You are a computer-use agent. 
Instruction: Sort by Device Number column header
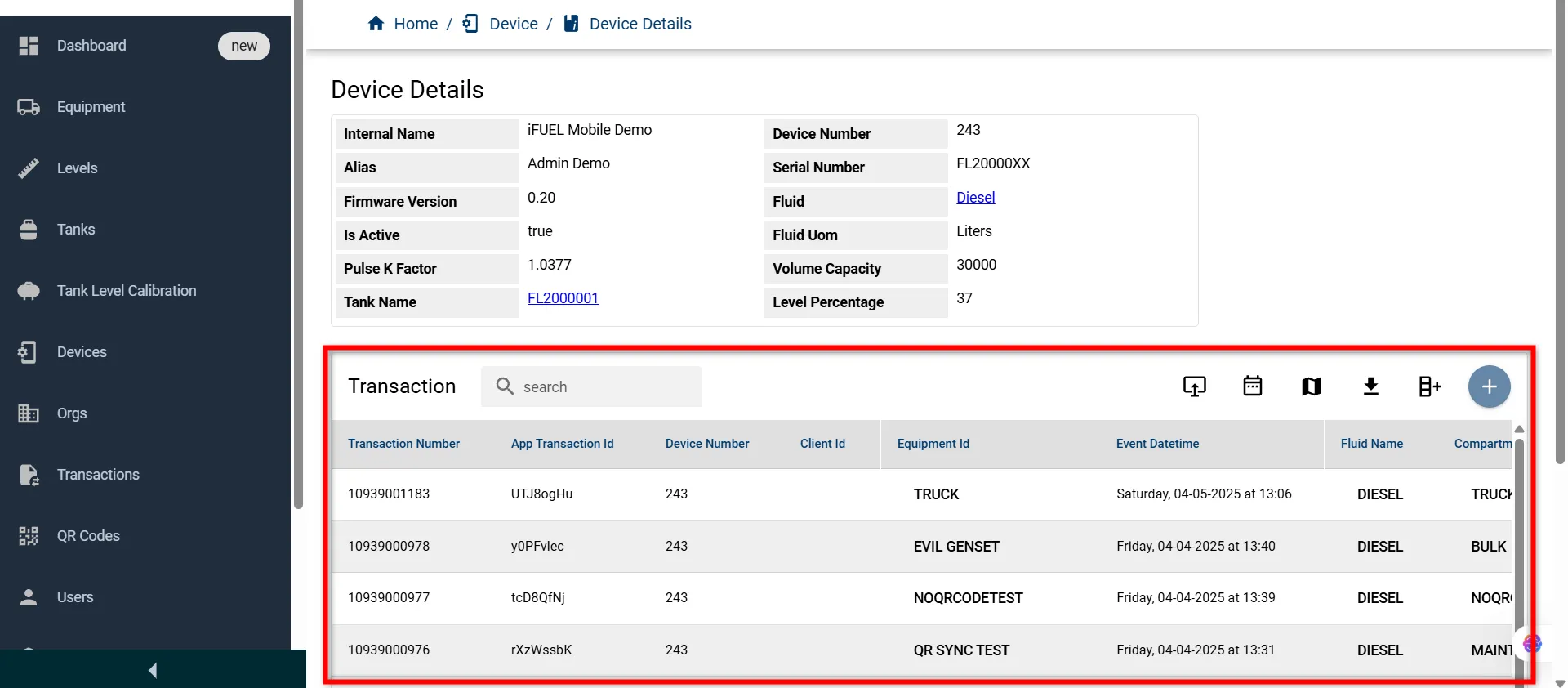tap(707, 444)
